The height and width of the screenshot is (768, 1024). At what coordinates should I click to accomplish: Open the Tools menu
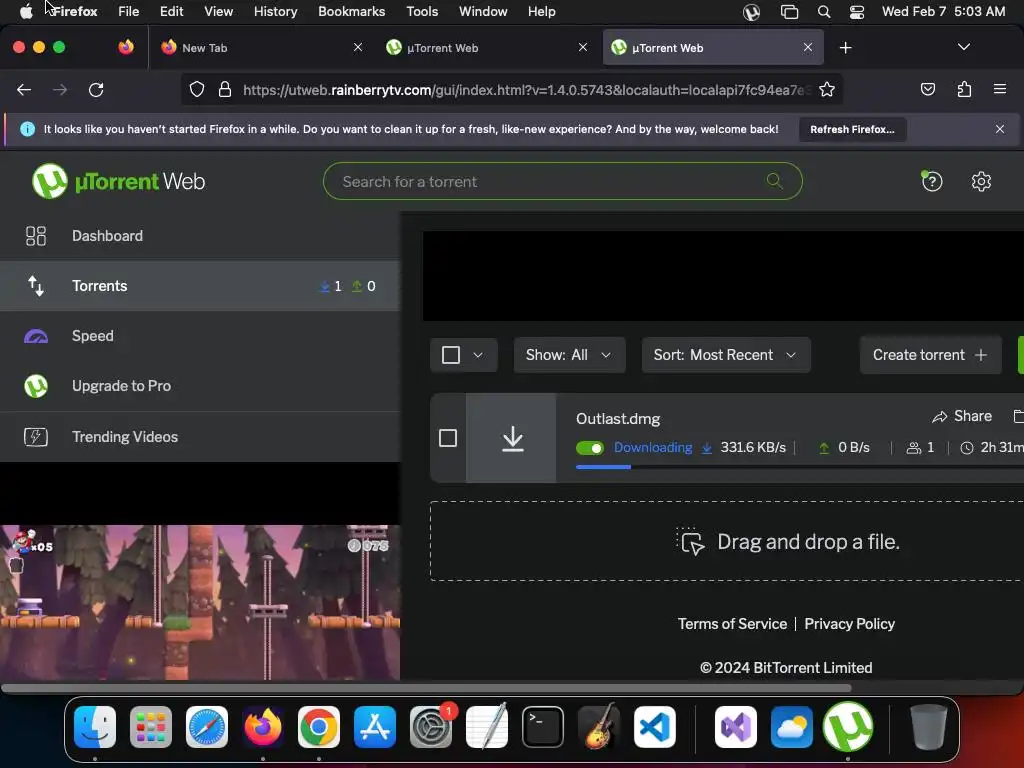click(x=422, y=12)
